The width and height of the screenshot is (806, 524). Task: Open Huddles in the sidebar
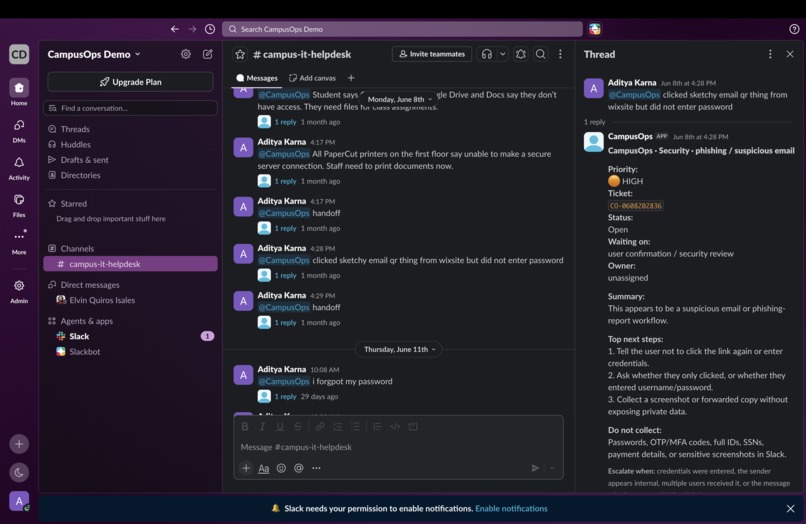[x=131, y=144]
